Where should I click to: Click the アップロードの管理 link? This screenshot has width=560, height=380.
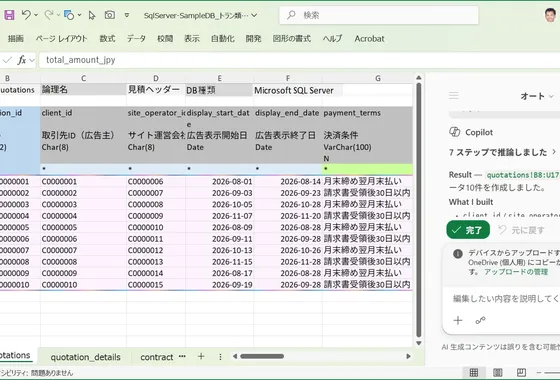click(x=516, y=272)
